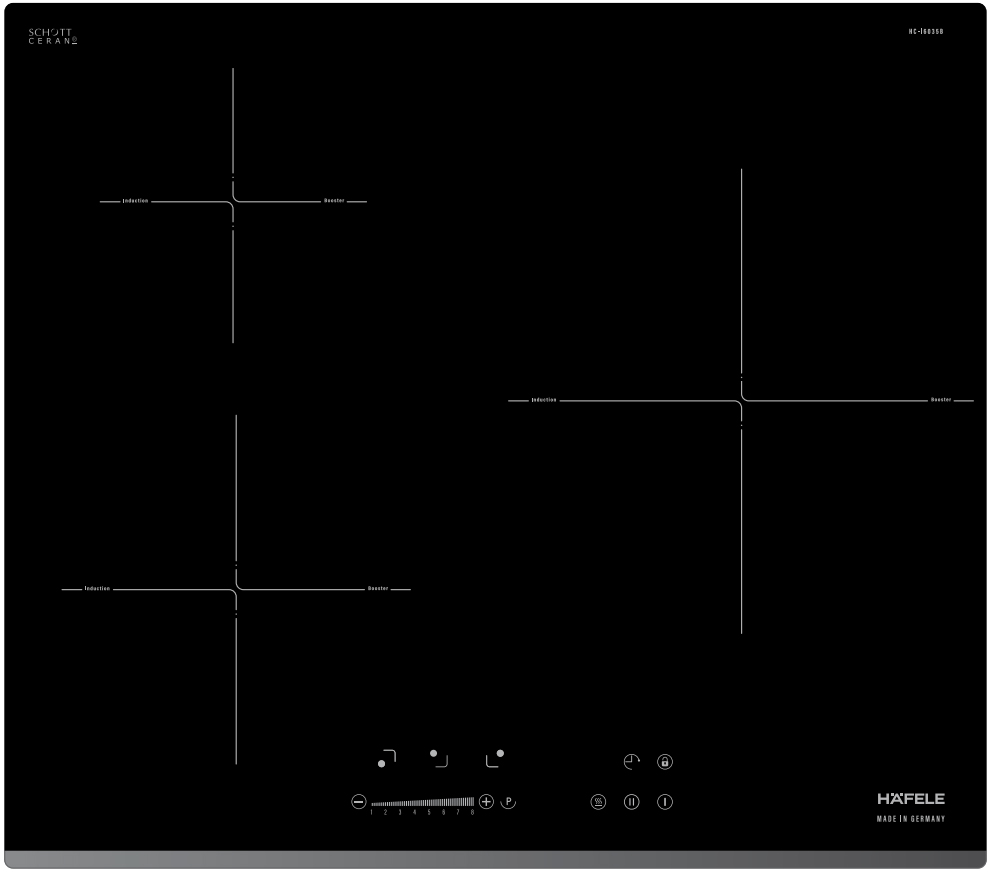Image resolution: width=990 pixels, height=872 pixels.
Task: Click the center of the bottom-left cooking zone
Action: pos(236,590)
